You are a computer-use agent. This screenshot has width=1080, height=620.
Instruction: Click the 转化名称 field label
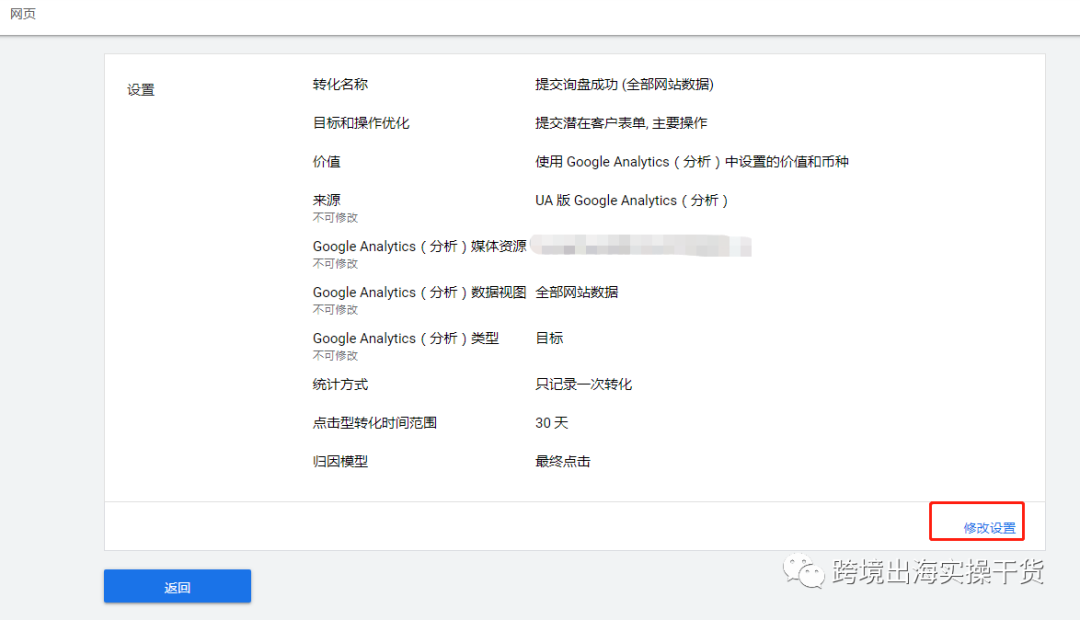[x=340, y=84]
